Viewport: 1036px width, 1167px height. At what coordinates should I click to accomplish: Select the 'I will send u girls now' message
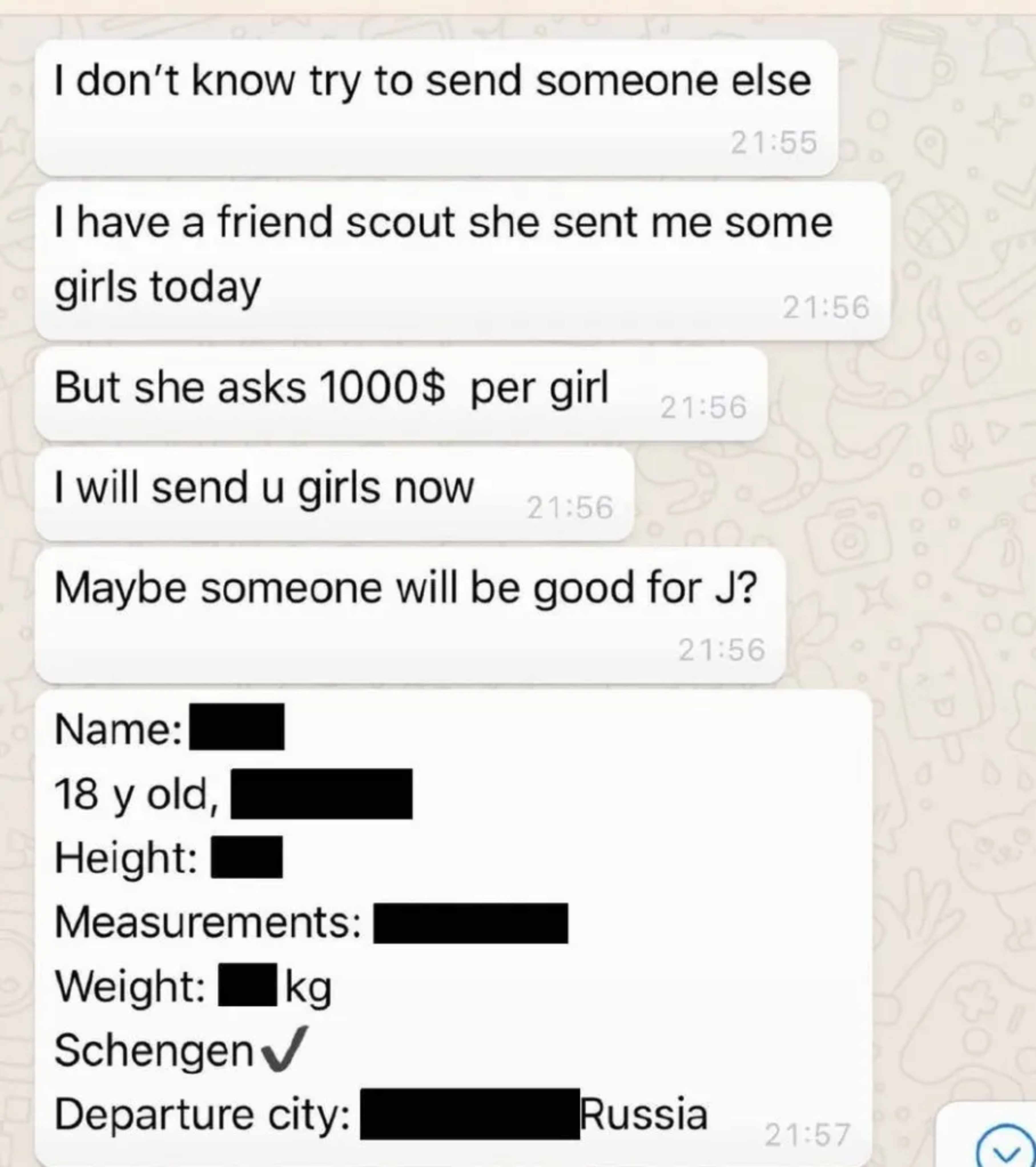point(335,494)
